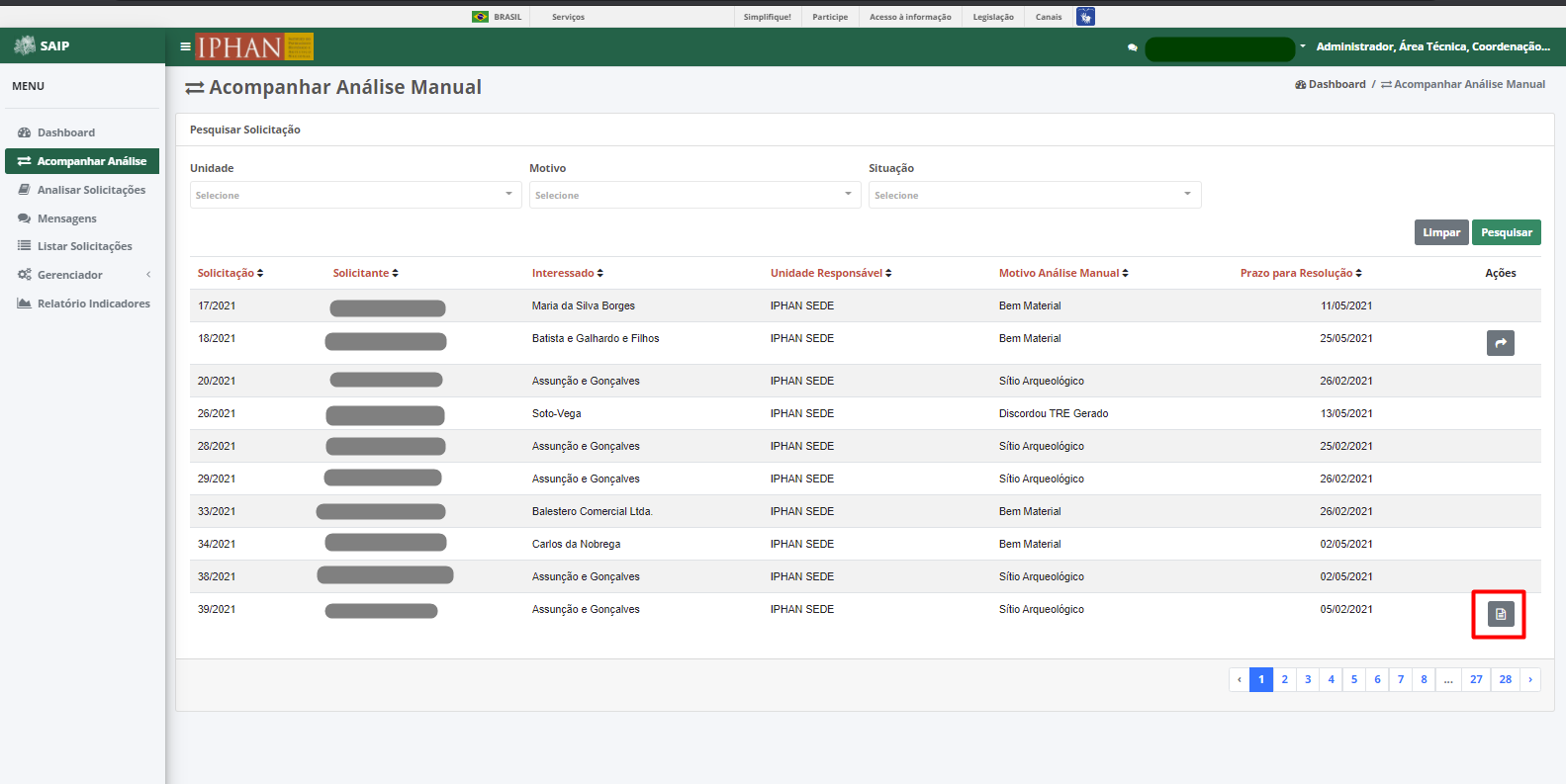
Task: Open Acesso à informação link
Action: click(x=910, y=17)
